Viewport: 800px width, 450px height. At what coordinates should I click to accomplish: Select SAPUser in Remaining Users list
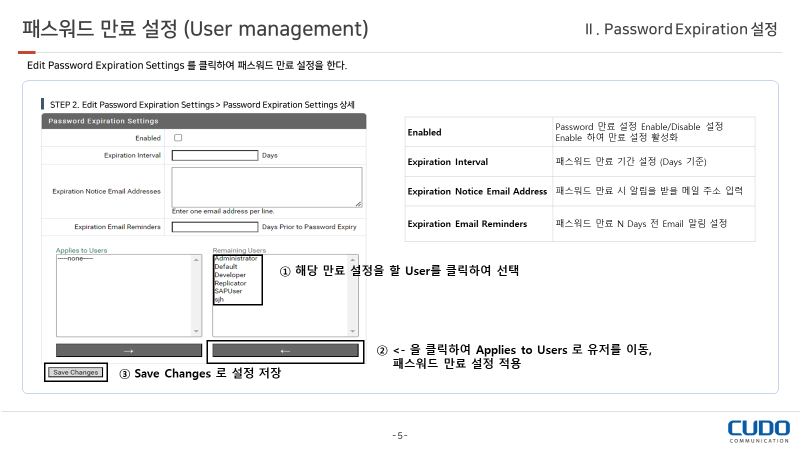coord(228,291)
